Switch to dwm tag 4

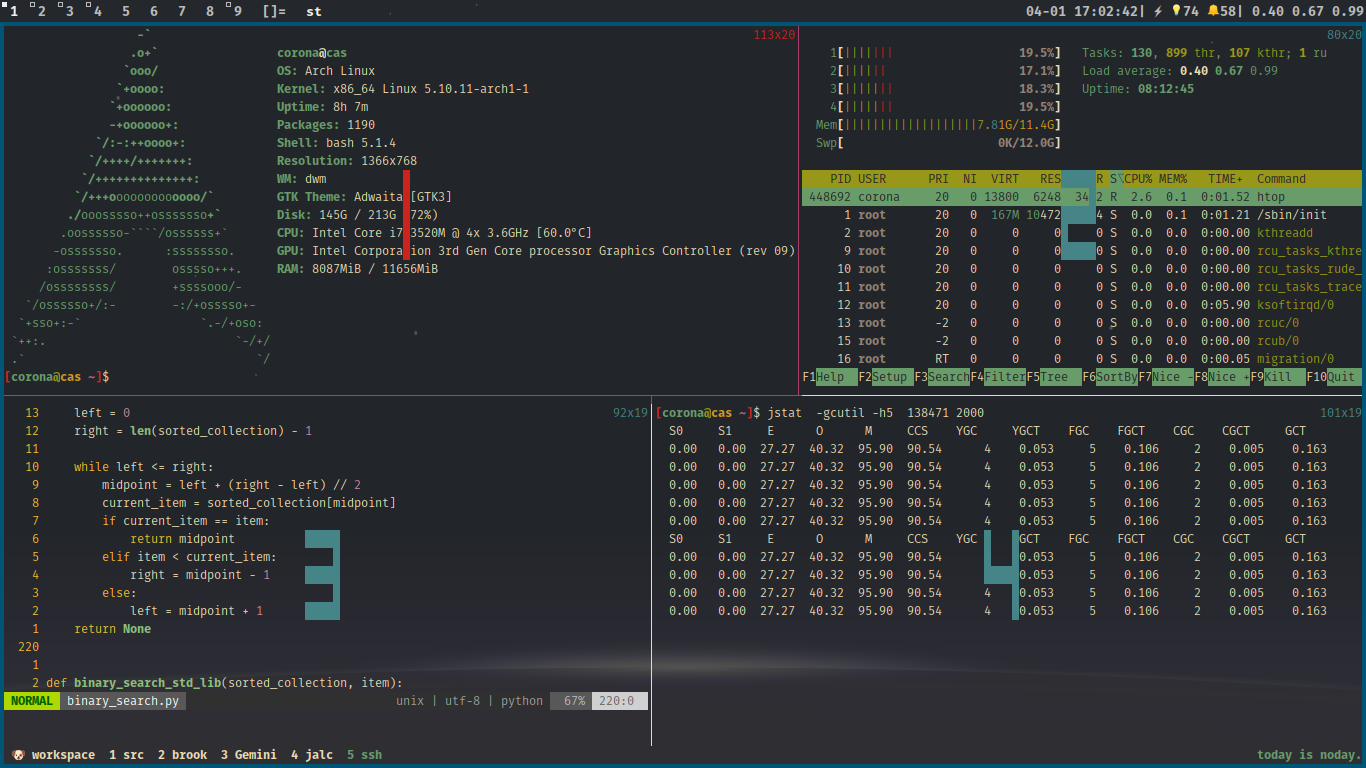(97, 11)
